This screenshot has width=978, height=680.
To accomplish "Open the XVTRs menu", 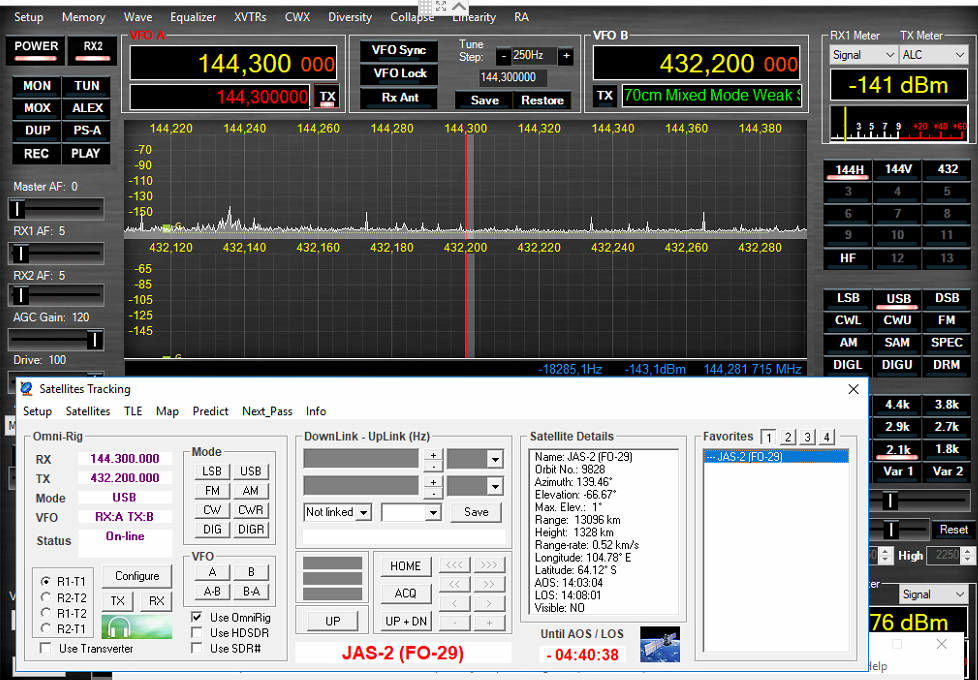I will [250, 17].
